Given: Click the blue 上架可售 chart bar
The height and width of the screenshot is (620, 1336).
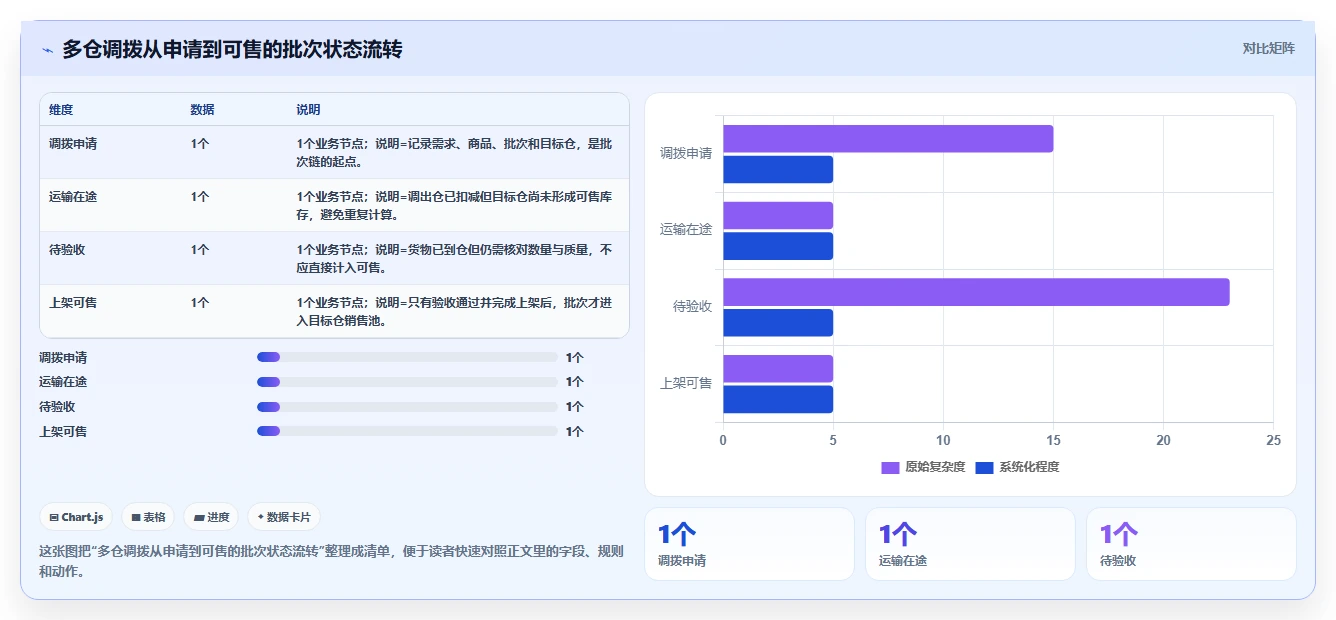Looking at the screenshot, I should [x=778, y=400].
